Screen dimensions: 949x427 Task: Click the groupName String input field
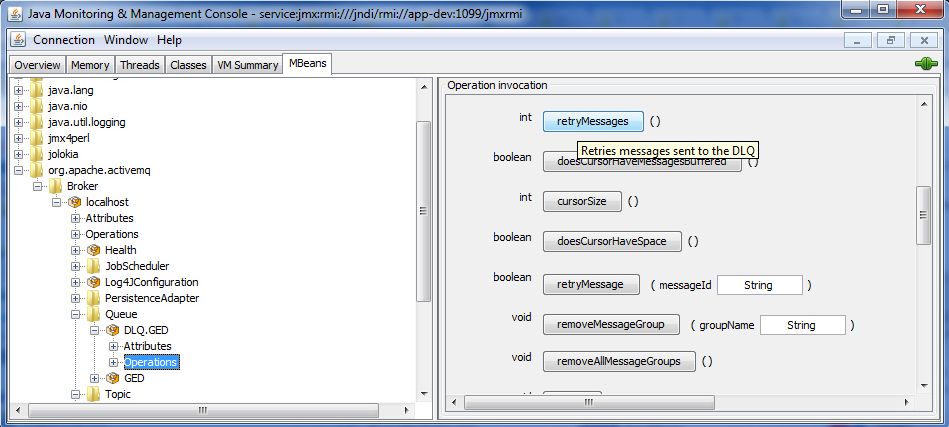pyautogui.click(x=803, y=325)
